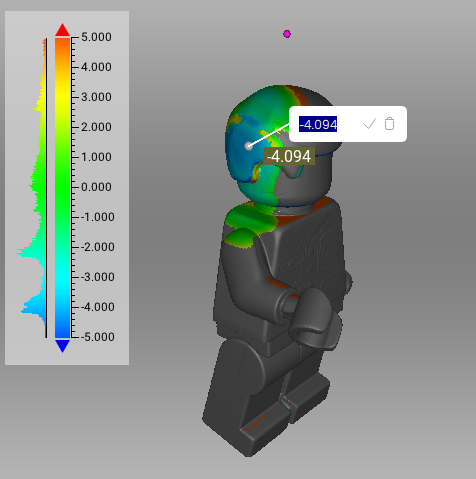
Task: Select the magenta point above the helmet
Action: coord(287,34)
